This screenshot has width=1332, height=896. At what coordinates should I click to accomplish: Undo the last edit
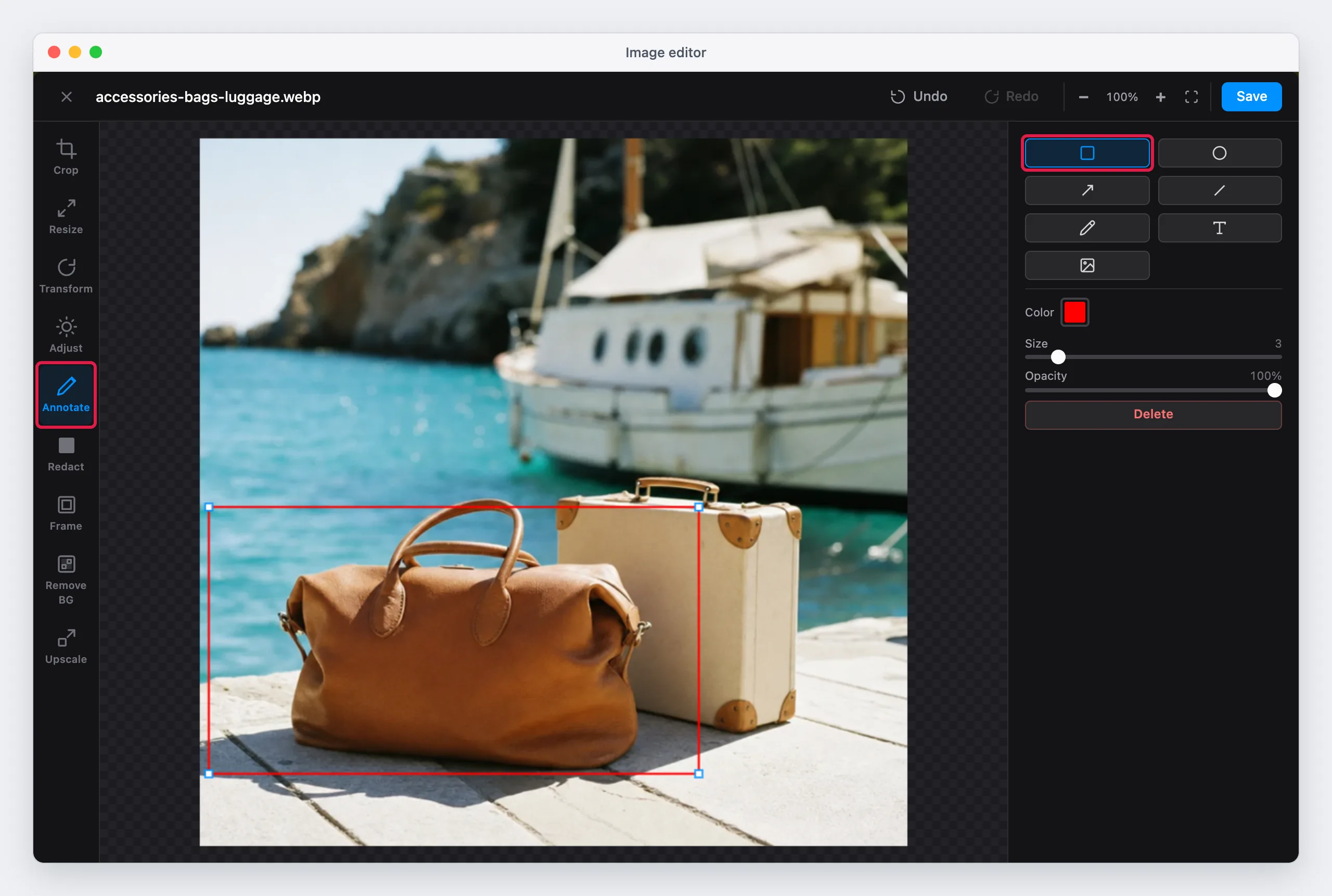pyautogui.click(x=918, y=97)
